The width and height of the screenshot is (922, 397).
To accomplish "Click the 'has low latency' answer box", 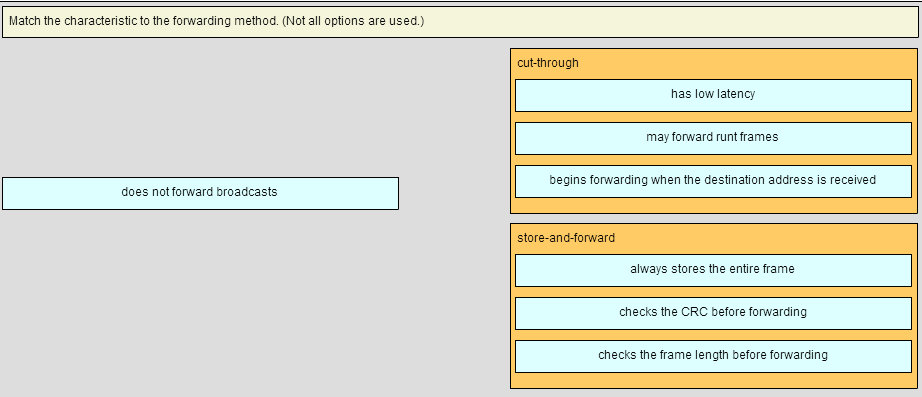I will (x=713, y=95).
